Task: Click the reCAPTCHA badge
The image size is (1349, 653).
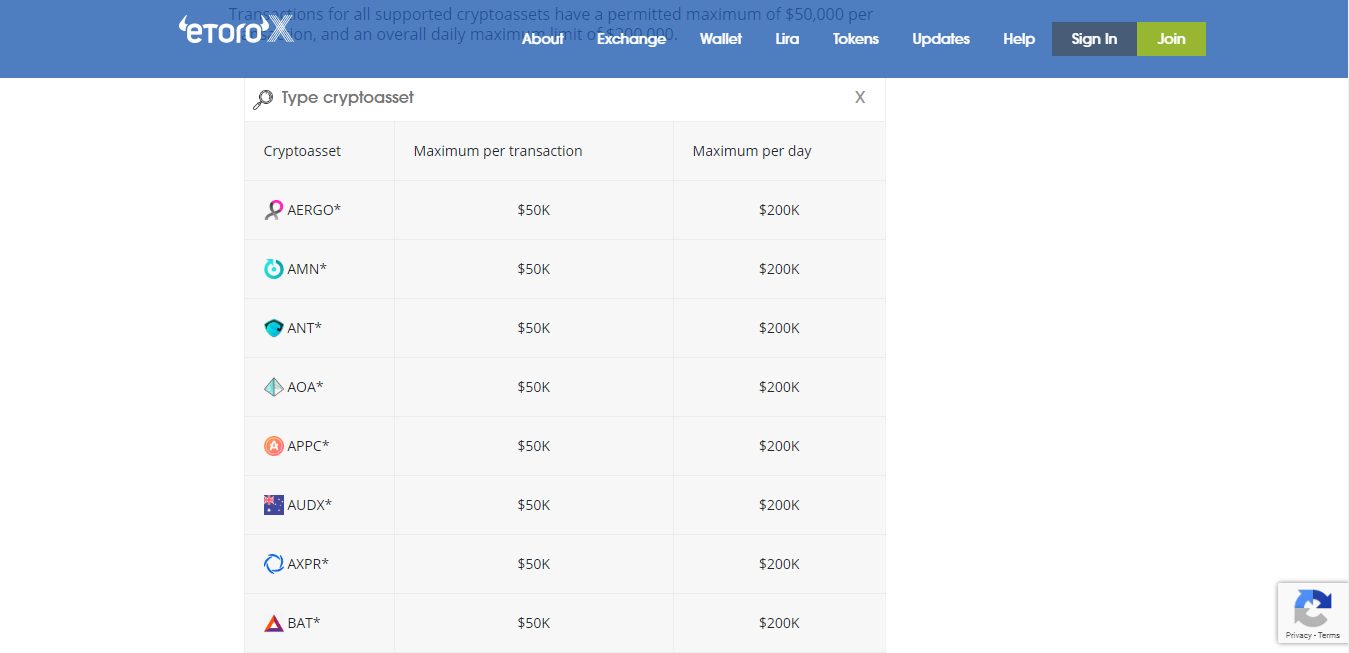Action: 1312,612
